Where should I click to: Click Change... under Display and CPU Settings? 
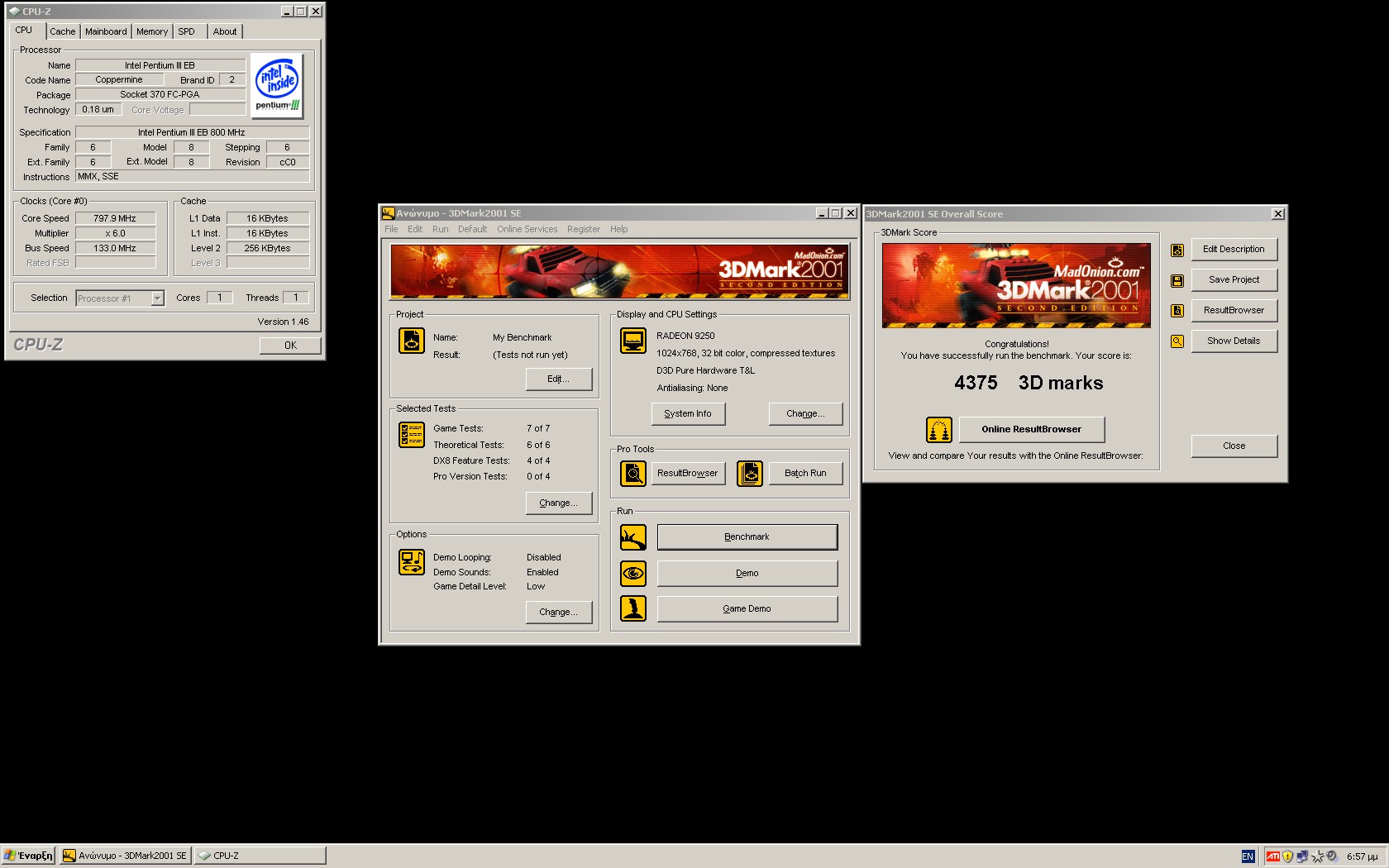pyautogui.click(x=805, y=413)
